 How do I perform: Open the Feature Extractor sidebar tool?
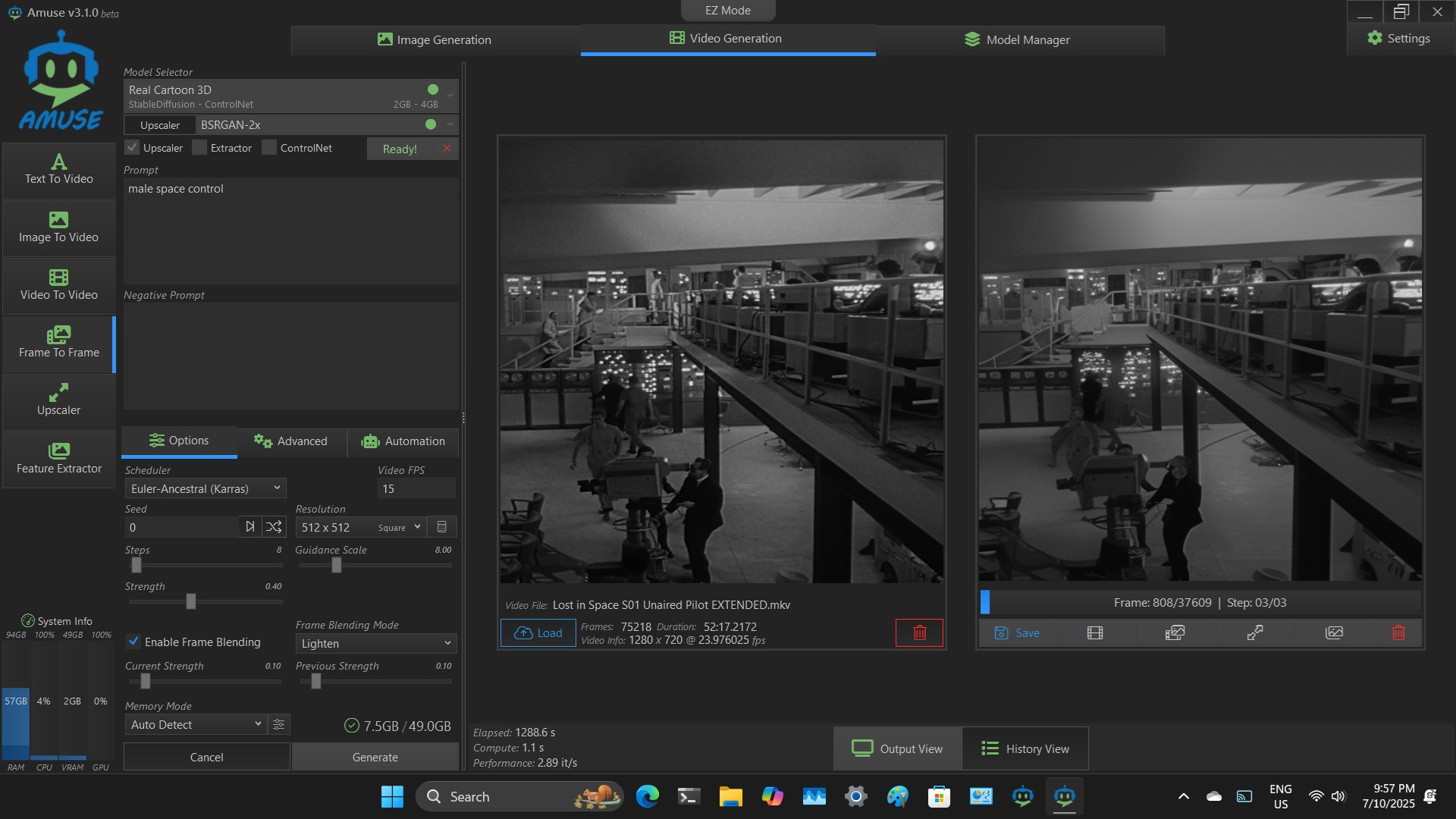pyautogui.click(x=59, y=459)
